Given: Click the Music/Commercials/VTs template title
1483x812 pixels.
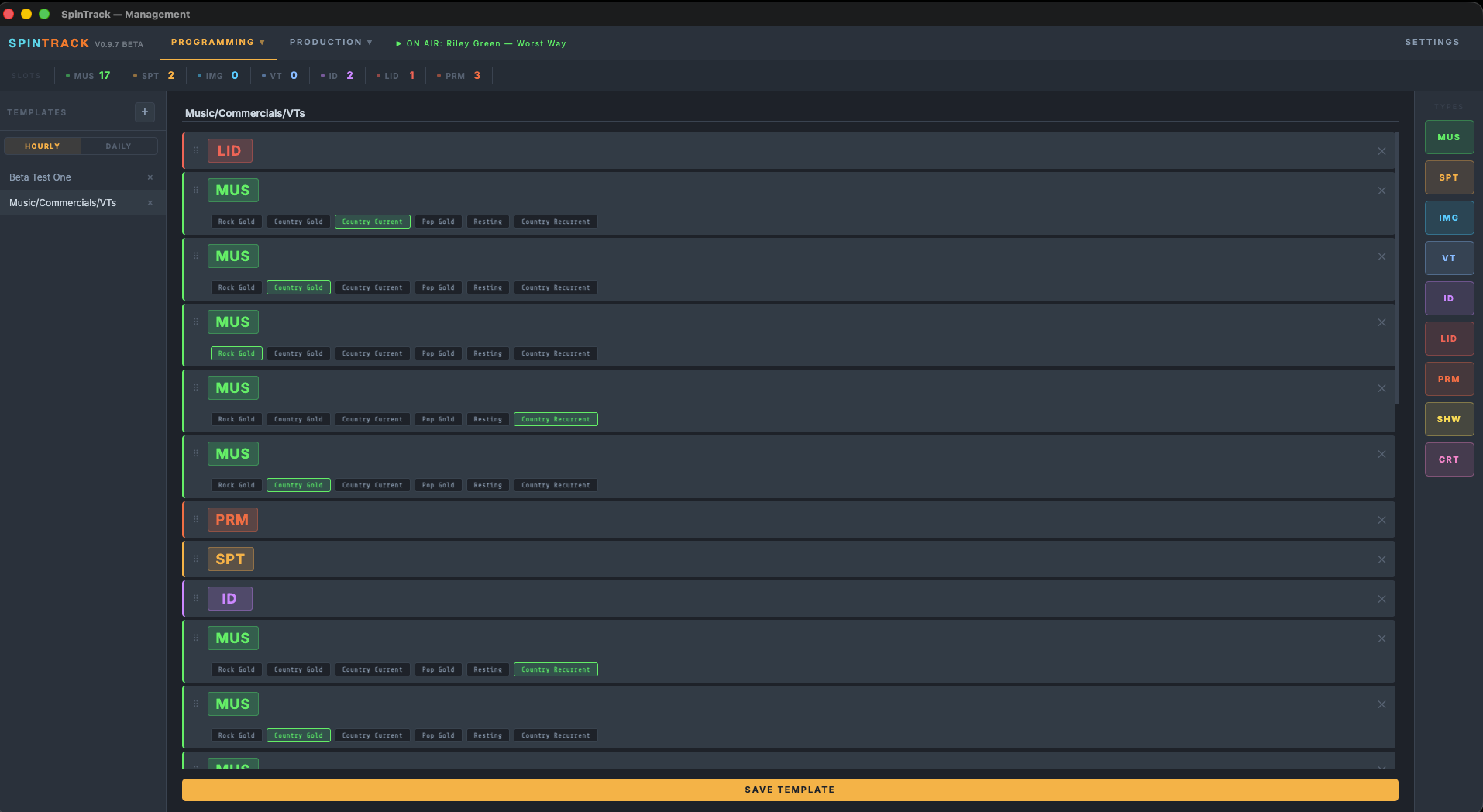Looking at the screenshot, I should coord(245,114).
